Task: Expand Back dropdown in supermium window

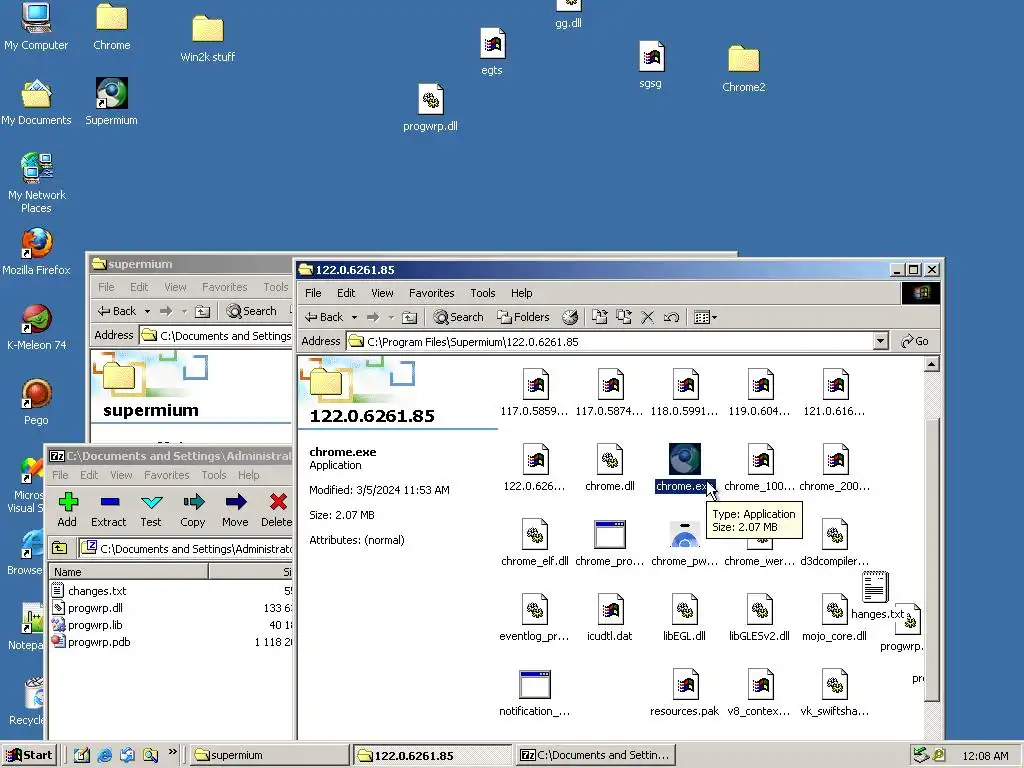Action: 148,312
